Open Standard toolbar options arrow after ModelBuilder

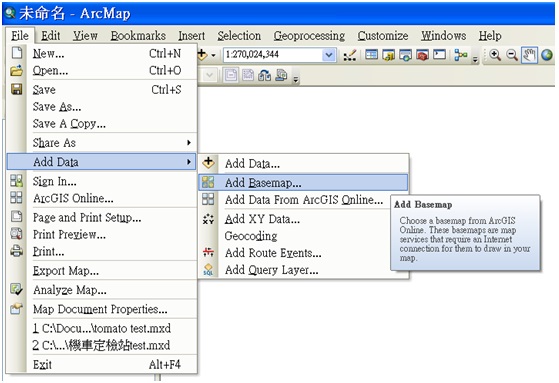click(x=475, y=60)
